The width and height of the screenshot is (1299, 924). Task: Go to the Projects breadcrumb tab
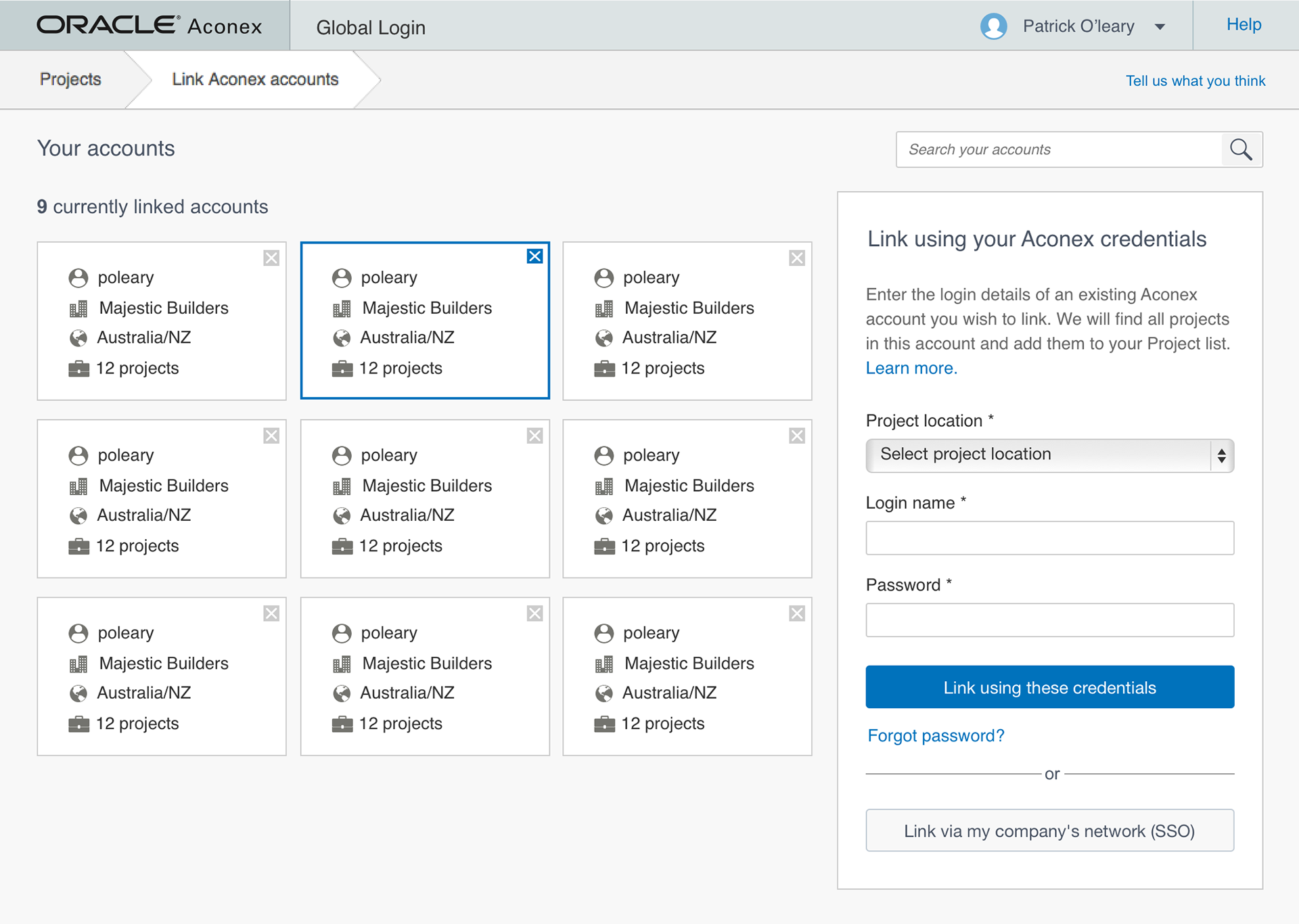70,79
